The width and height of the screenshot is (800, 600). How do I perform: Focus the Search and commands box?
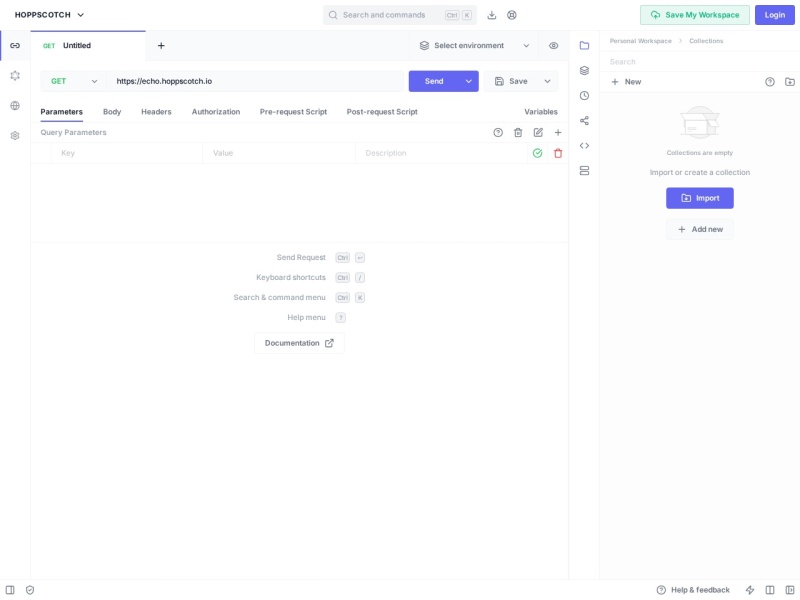(400, 15)
